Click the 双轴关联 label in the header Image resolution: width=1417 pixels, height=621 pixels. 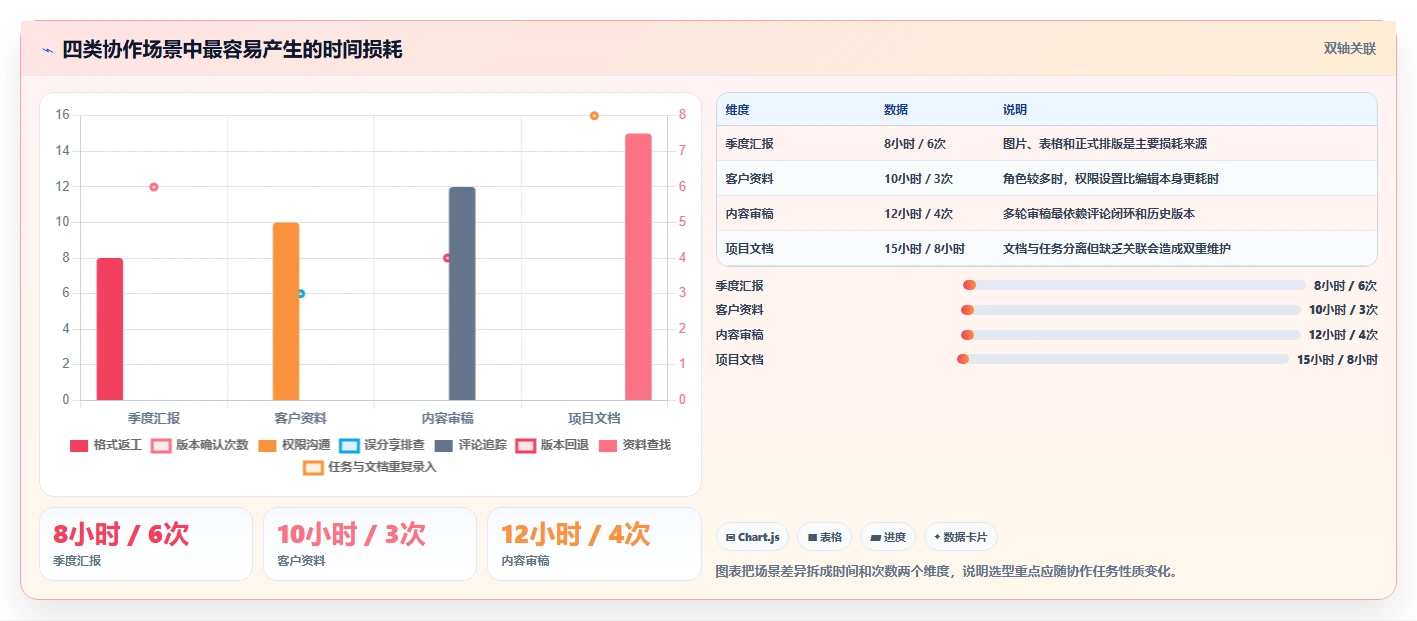(x=1350, y=49)
